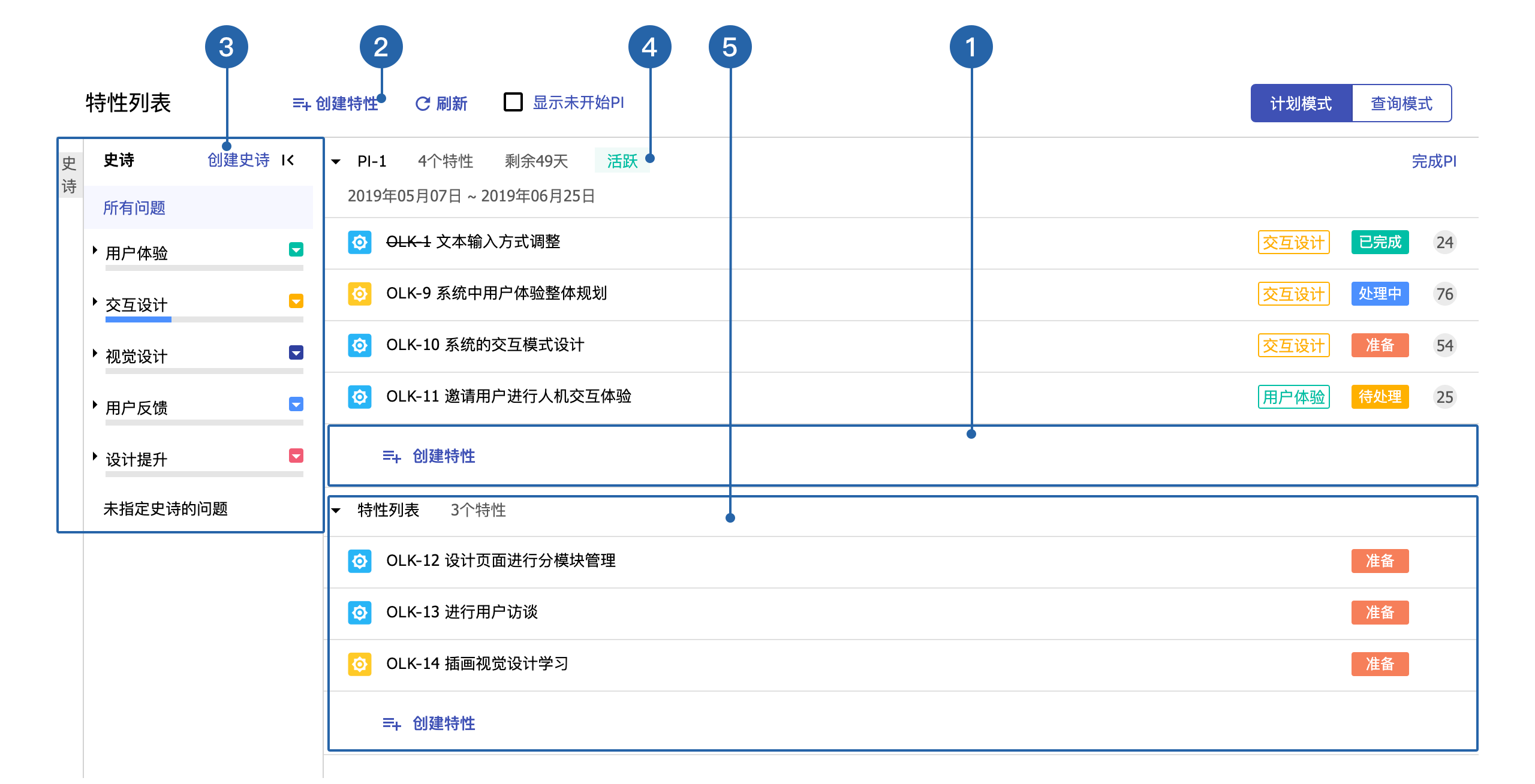The height and width of the screenshot is (784, 1535).
Task: Open issue OLK-9 系统中用户体验整体规划
Action: coord(496,293)
